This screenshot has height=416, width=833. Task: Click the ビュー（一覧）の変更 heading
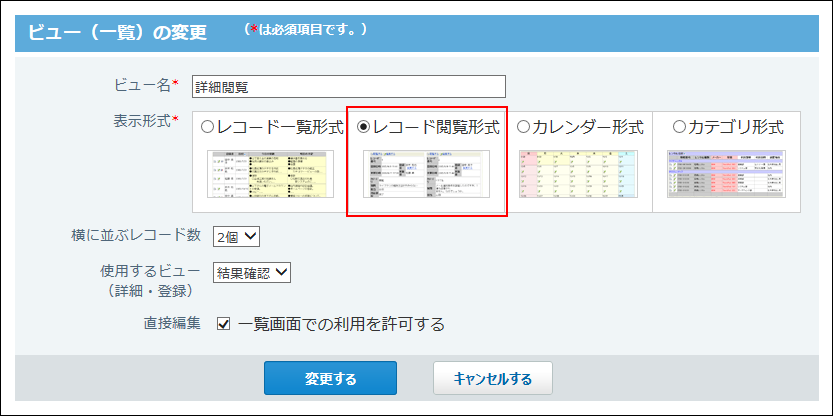click(x=117, y=32)
